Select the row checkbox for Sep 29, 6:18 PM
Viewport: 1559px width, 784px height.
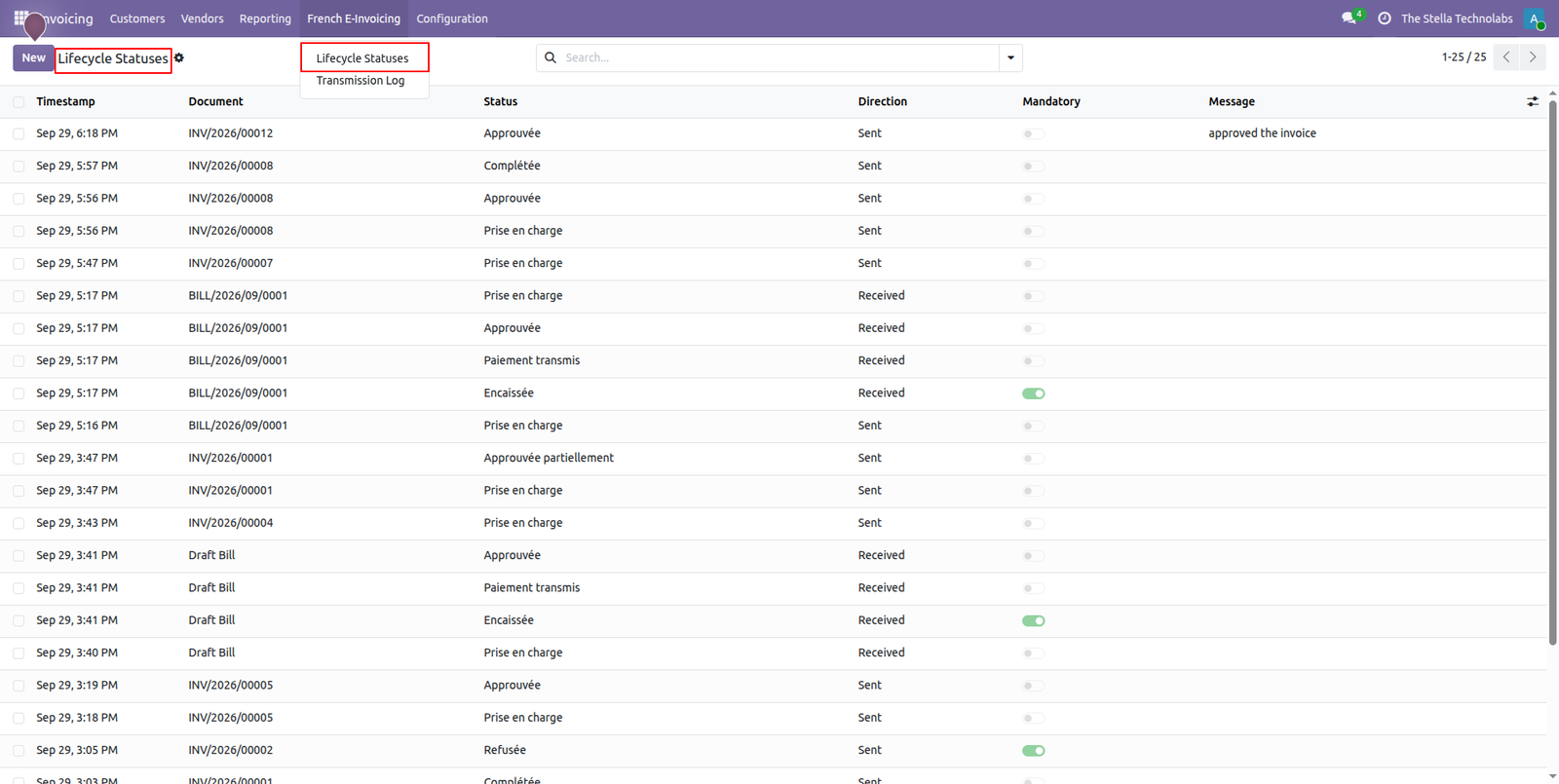pyautogui.click(x=19, y=133)
